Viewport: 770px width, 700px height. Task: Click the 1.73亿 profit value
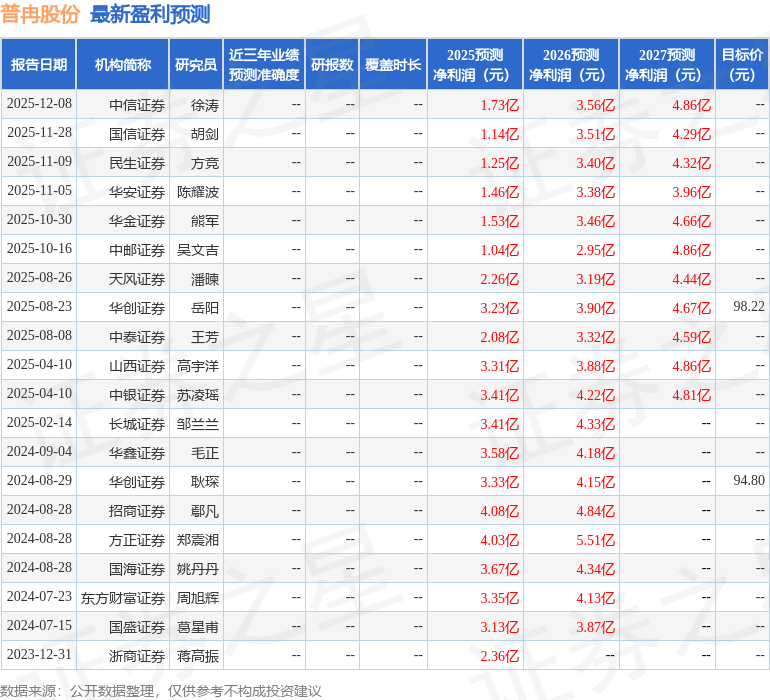pyautogui.click(x=499, y=105)
